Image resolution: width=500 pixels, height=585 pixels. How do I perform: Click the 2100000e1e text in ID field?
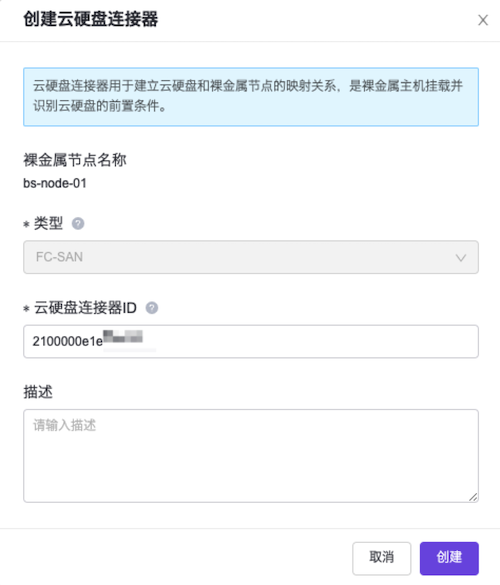tap(68, 341)
